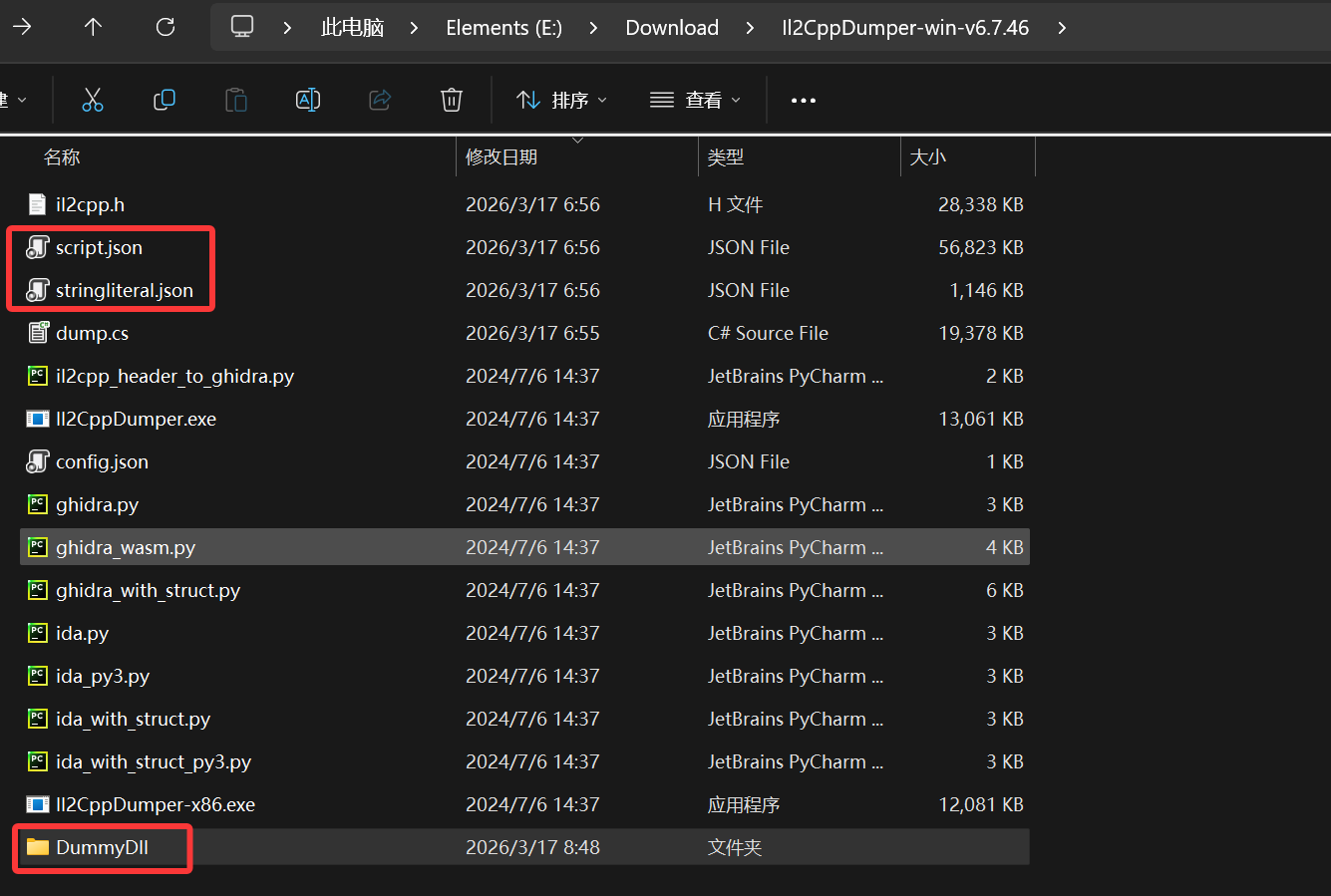
Task: Click the 56,823 KB size of script.json
Action: (981, 247)
